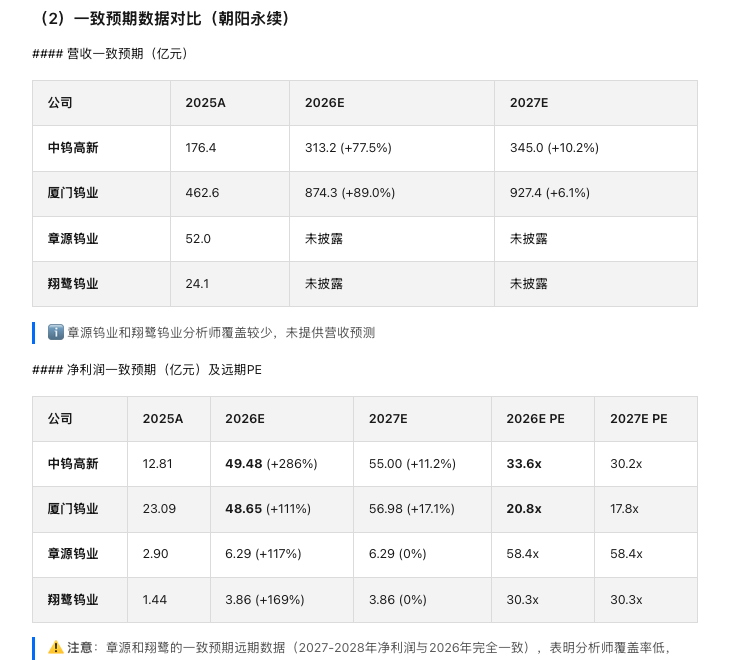The width and height of the screenshot is (729, 660).
Task: Click net profit value 2.90
Action: tap(155, 554)
